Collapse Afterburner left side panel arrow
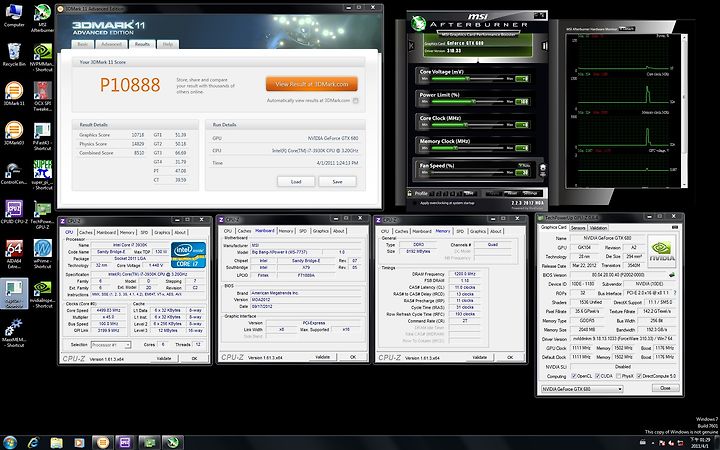The width and height of the screenshot is (720, 450). 411,45
